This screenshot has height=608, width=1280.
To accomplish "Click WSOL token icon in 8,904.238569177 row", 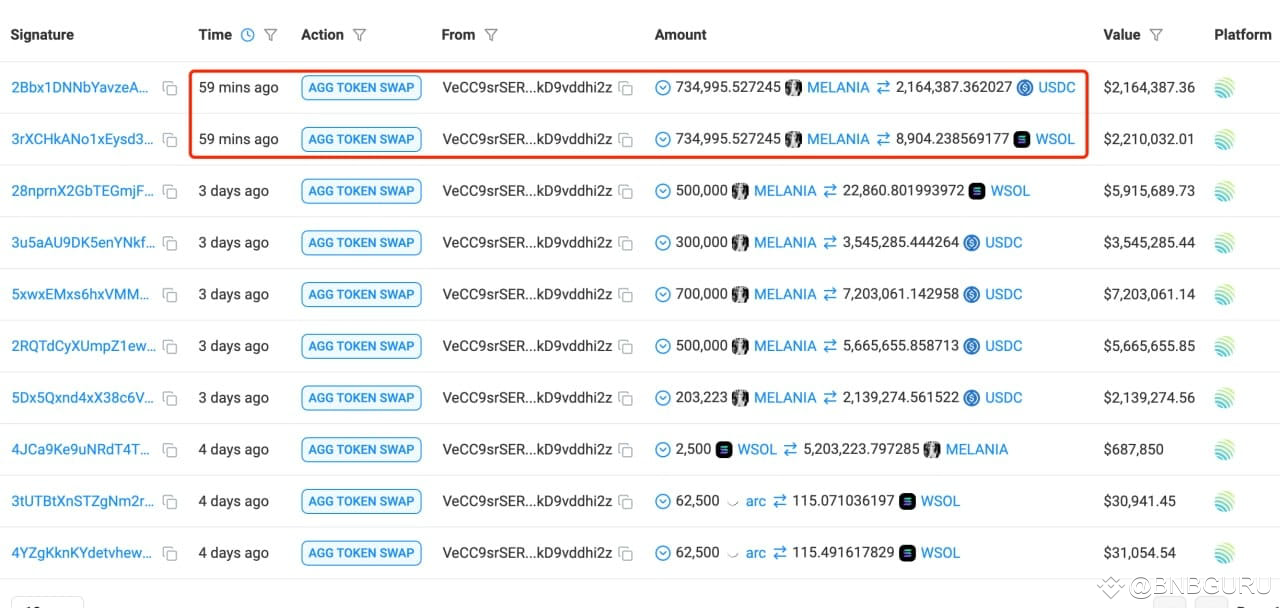I will (x=1022, y=140).
